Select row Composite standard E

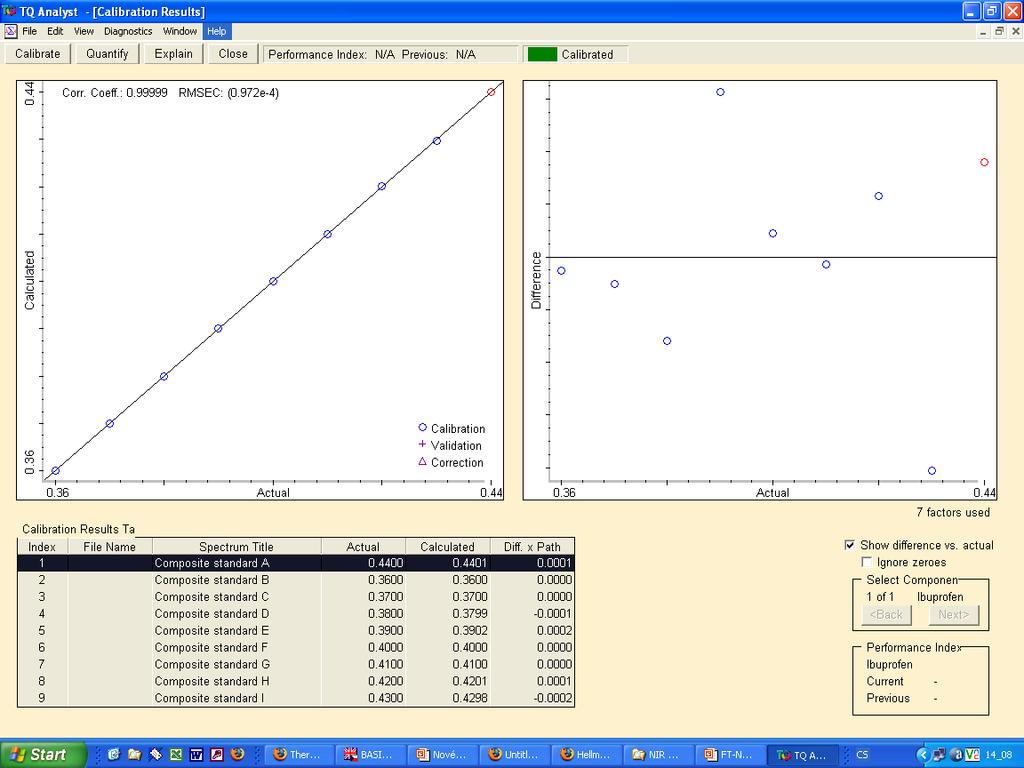296,631
